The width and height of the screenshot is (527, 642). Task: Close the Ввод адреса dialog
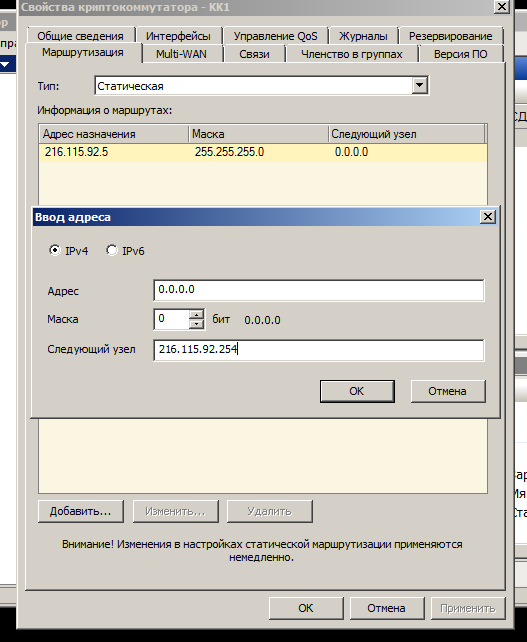pyautogui.click(x=488, y=217)
